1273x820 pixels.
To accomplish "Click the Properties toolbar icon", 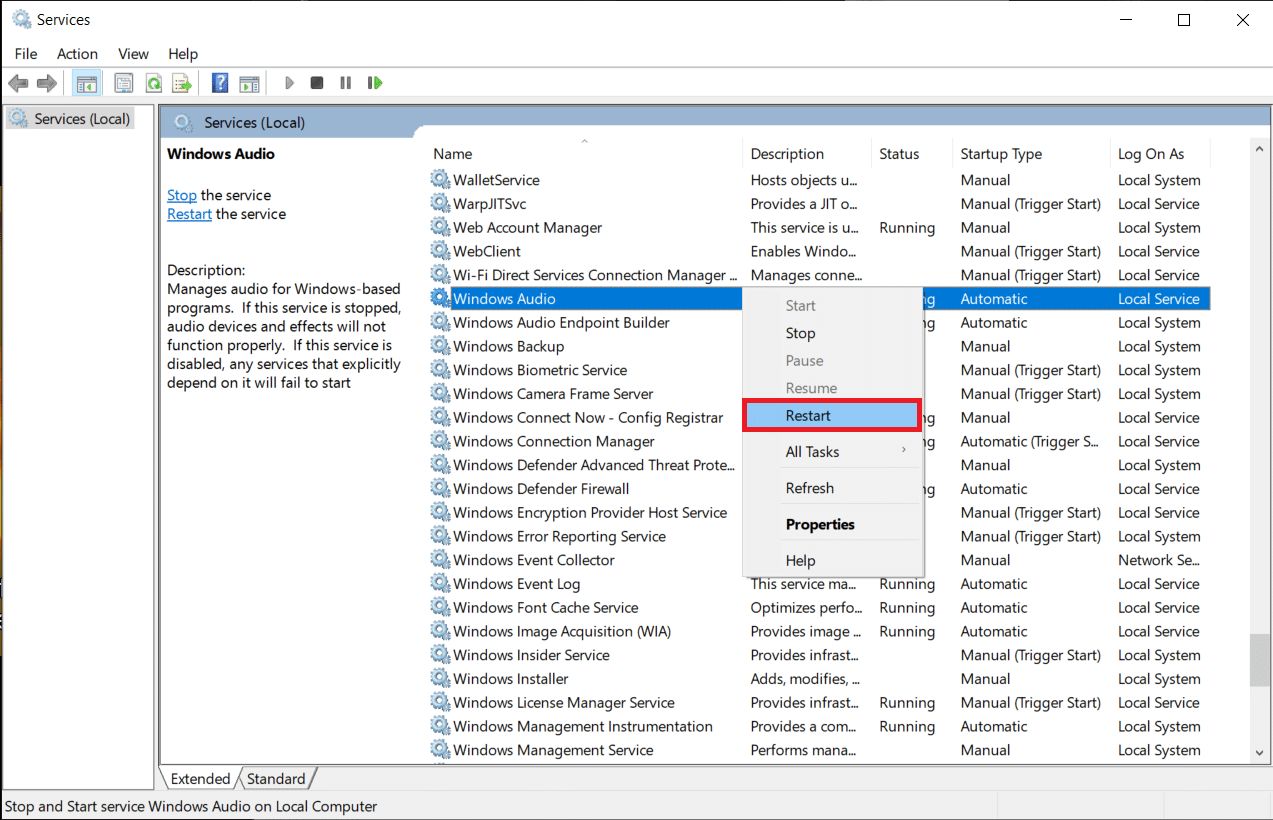I will [x=124, y=83].
